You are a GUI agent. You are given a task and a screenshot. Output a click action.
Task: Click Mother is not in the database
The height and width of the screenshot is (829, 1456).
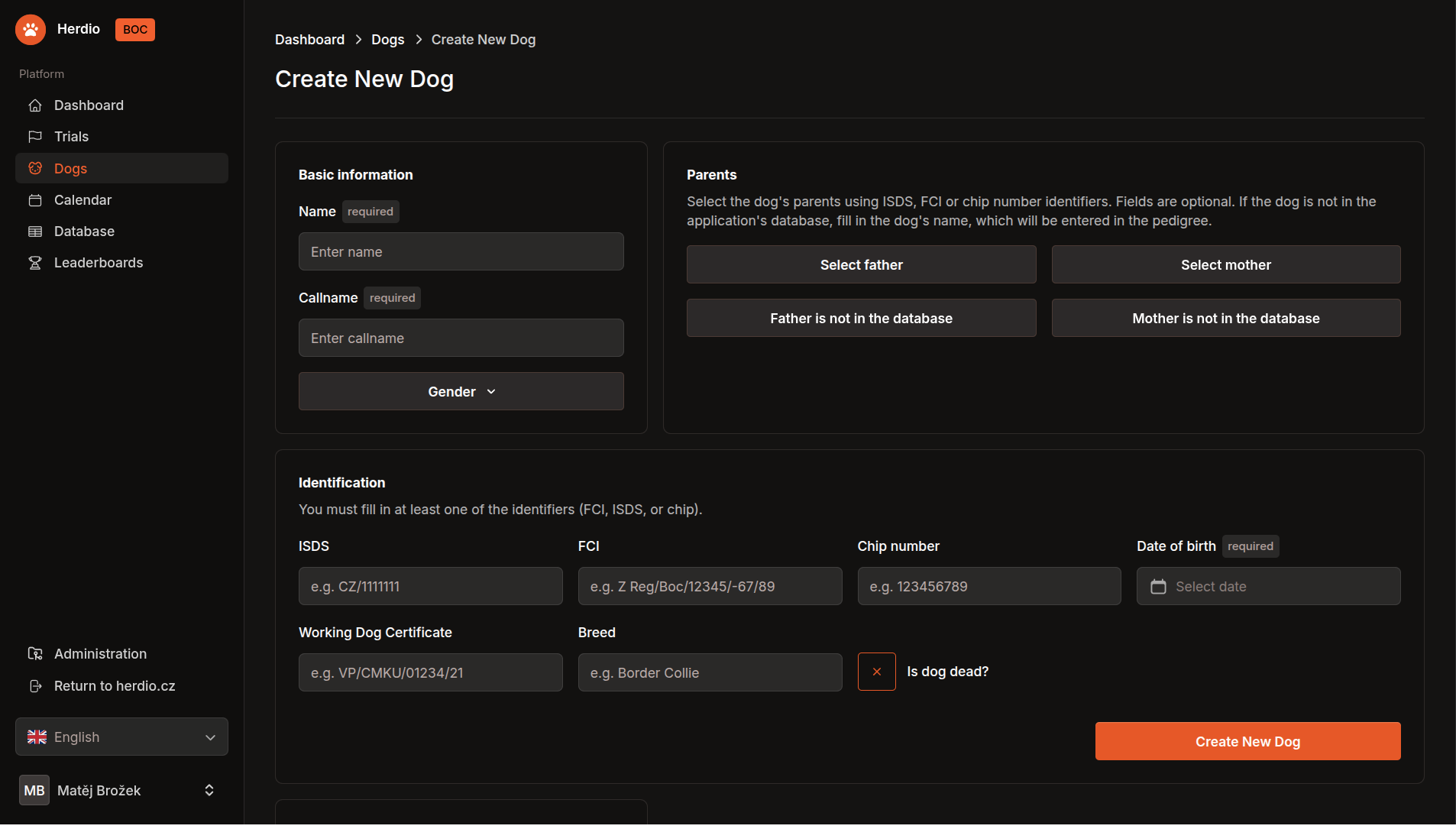click(1226, 318)
